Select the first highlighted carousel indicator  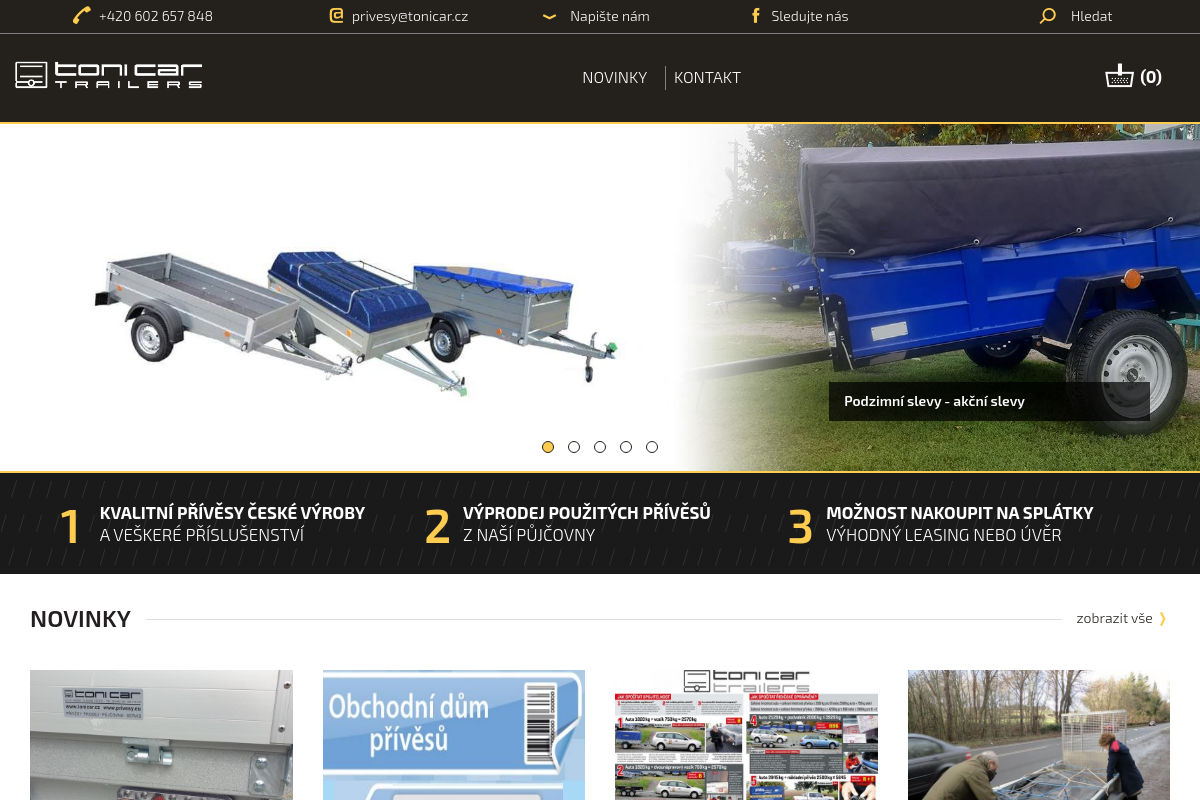(x=548, y=447)
